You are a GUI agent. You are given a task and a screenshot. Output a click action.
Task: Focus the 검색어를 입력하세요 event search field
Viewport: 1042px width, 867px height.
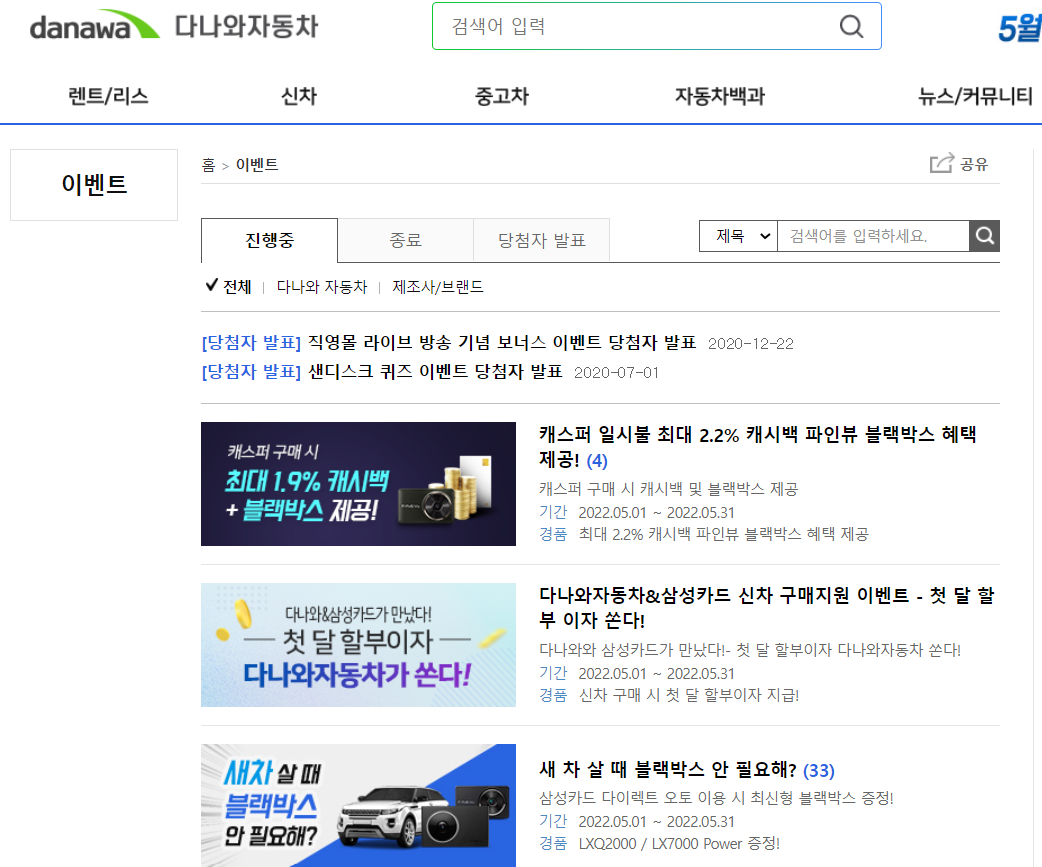(873, 236)
